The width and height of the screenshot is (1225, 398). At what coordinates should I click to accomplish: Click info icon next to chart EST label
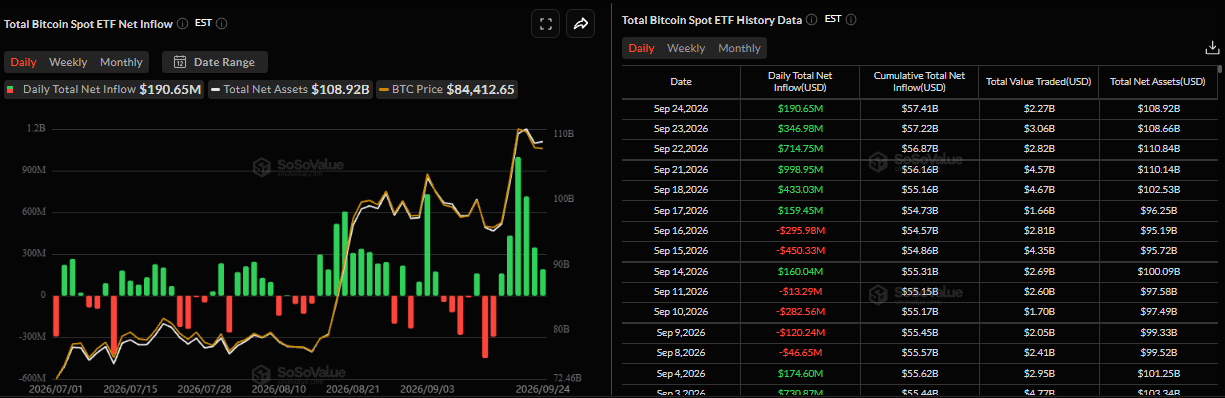221,23
